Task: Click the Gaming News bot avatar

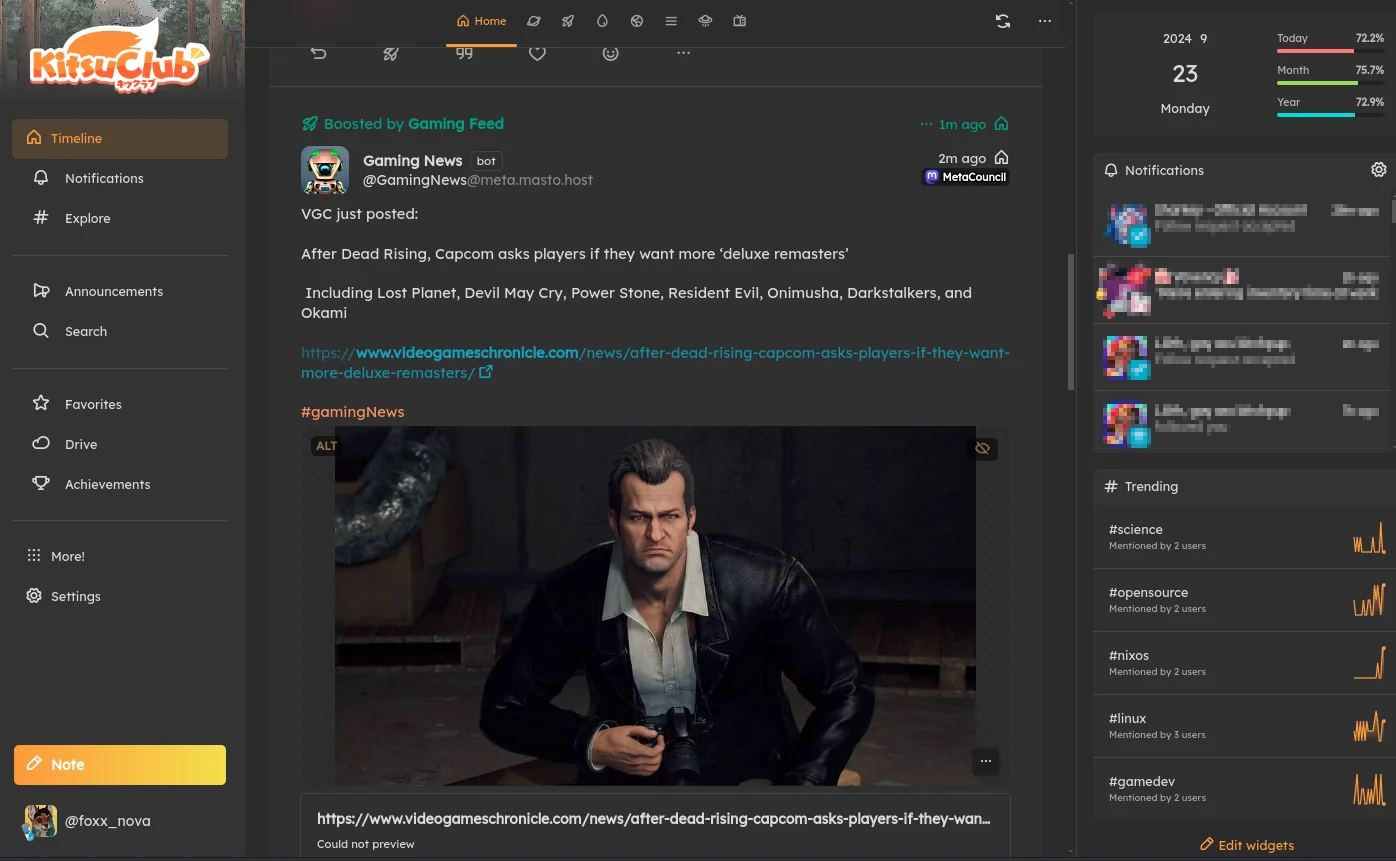Action: [x=325, y=170]
